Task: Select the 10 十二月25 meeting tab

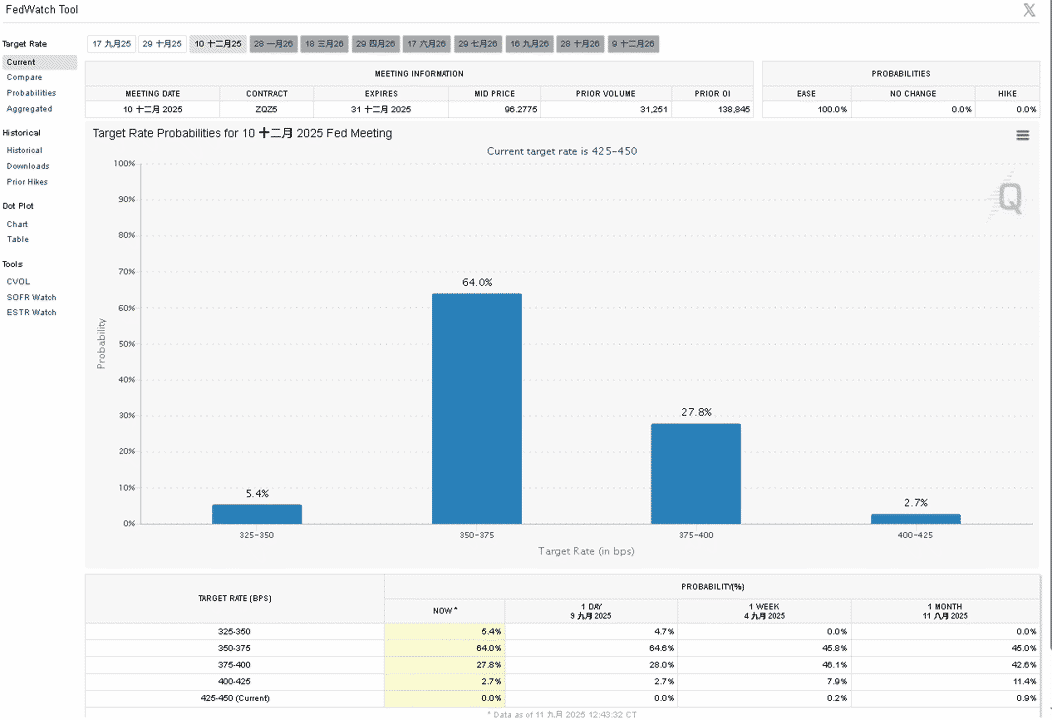Action: 218,44
